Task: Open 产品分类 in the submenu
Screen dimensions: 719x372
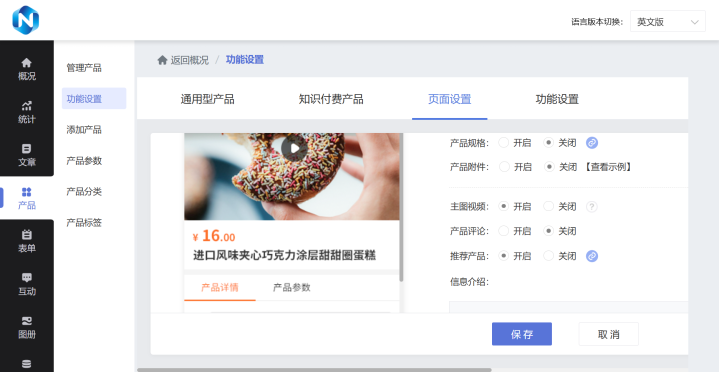Action: coord(84,192)
